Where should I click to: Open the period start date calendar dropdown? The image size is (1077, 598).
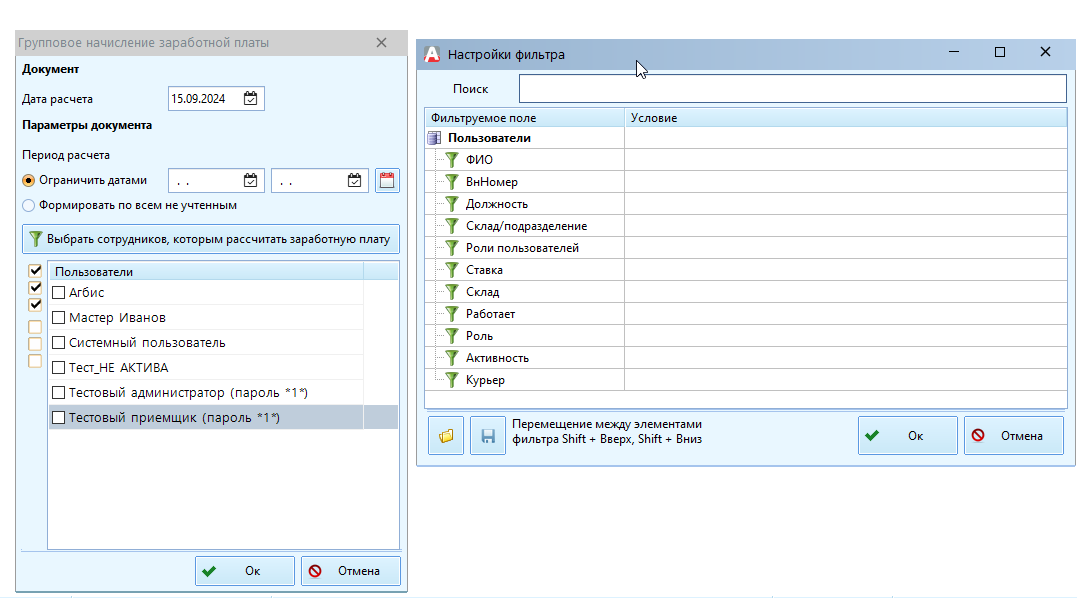251,181
